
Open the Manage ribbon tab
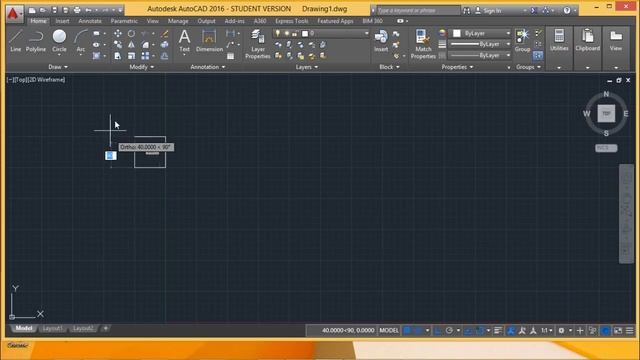pos(178,21)
